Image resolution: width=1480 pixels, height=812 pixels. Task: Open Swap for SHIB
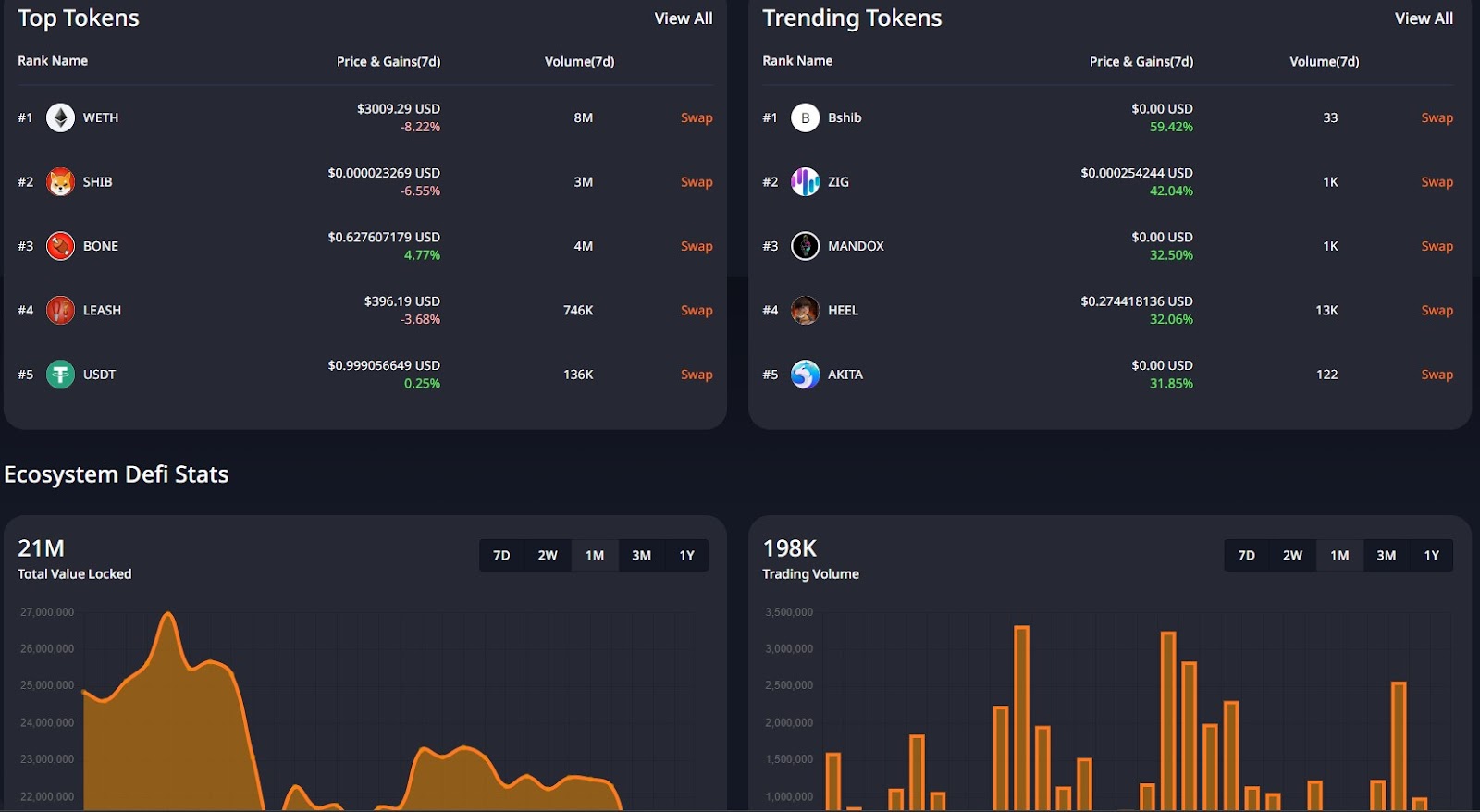(x=697, y=182)
